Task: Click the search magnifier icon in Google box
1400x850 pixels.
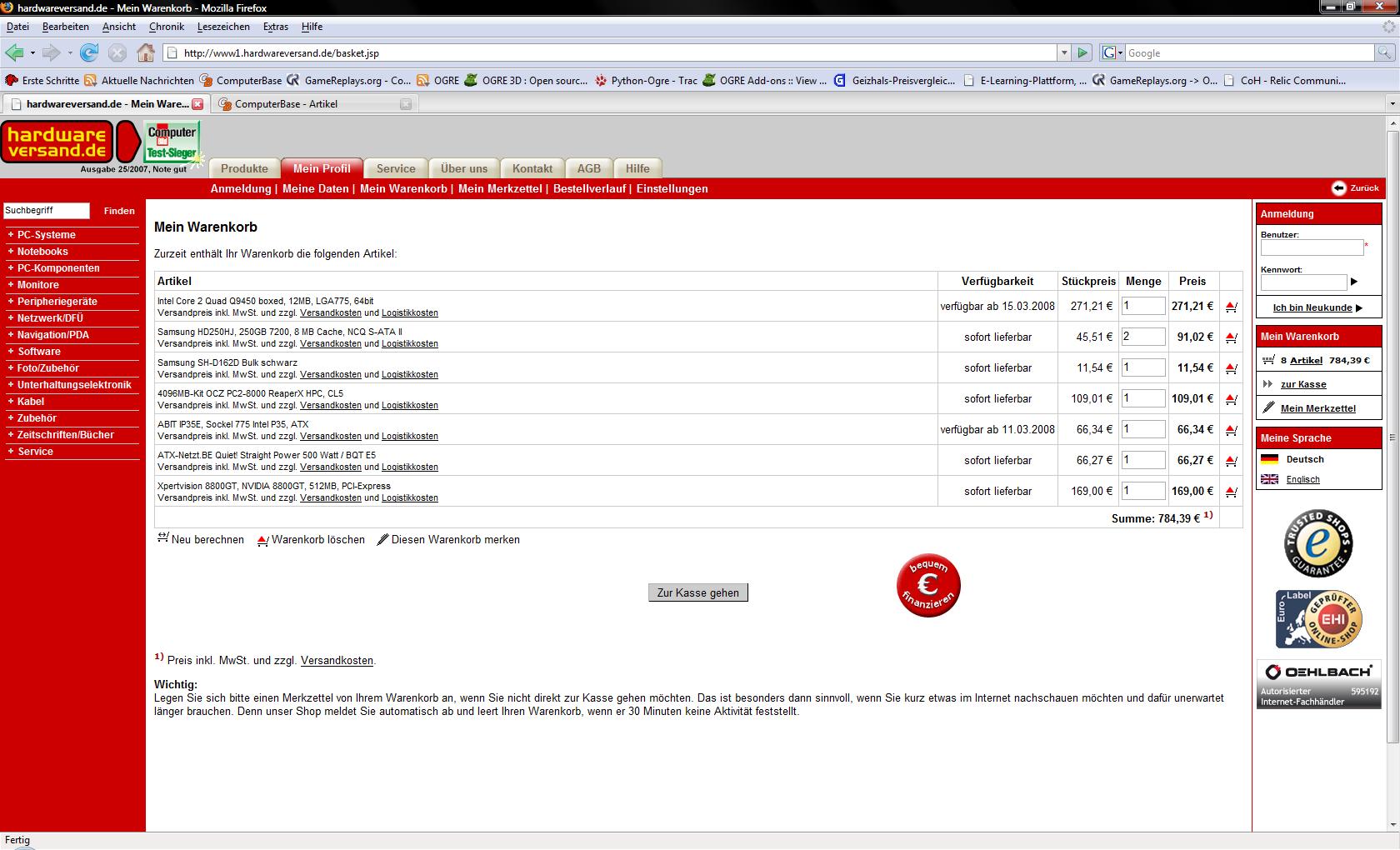Action: 1384,52
